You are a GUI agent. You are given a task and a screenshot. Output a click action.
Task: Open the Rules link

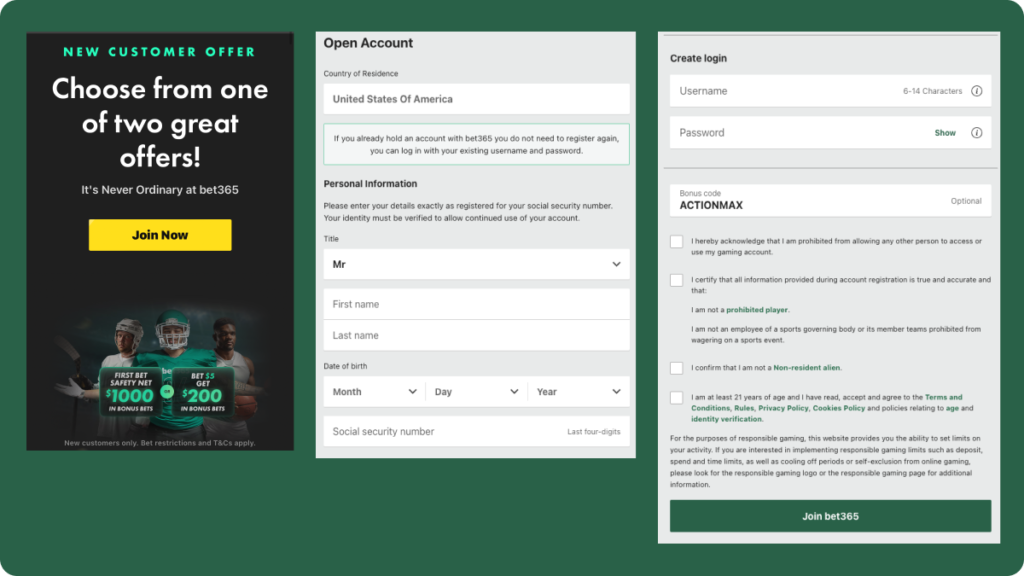pos(744,408)
